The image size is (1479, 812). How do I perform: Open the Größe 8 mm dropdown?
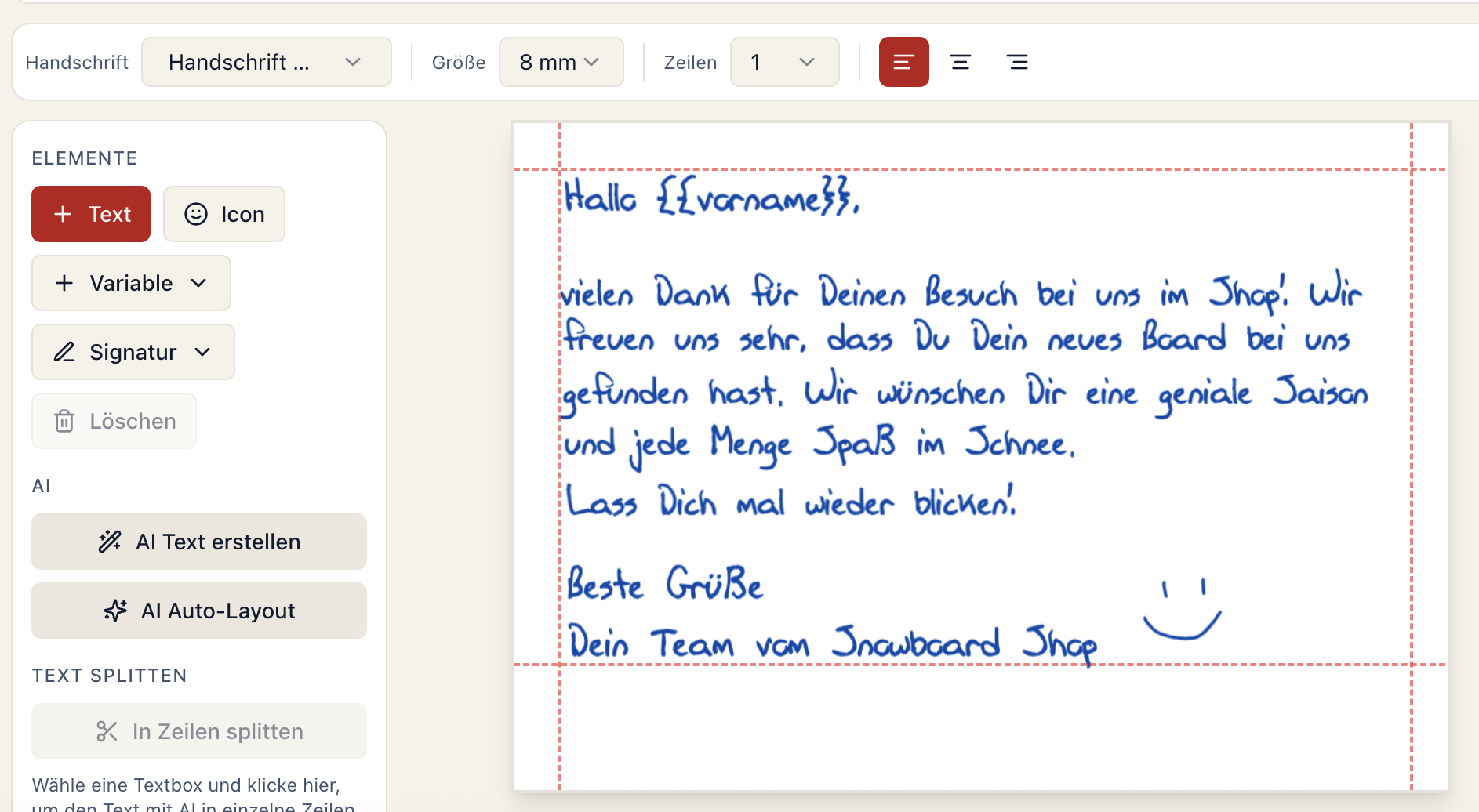coord(561,62)
